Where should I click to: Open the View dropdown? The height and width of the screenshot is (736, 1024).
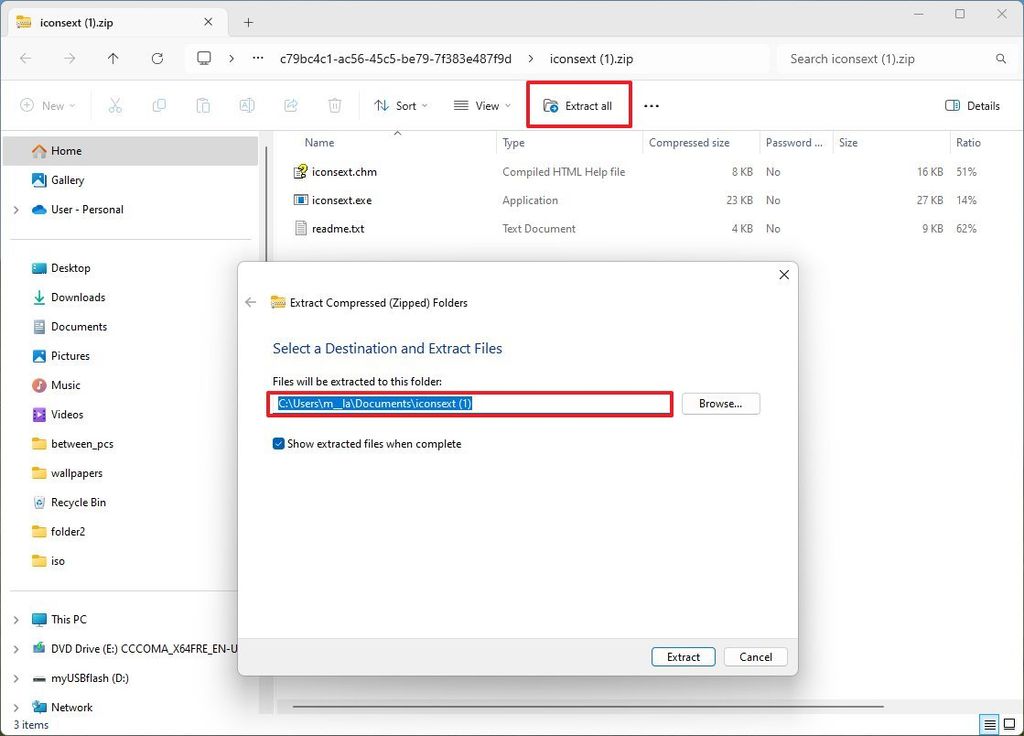[480, 105]
